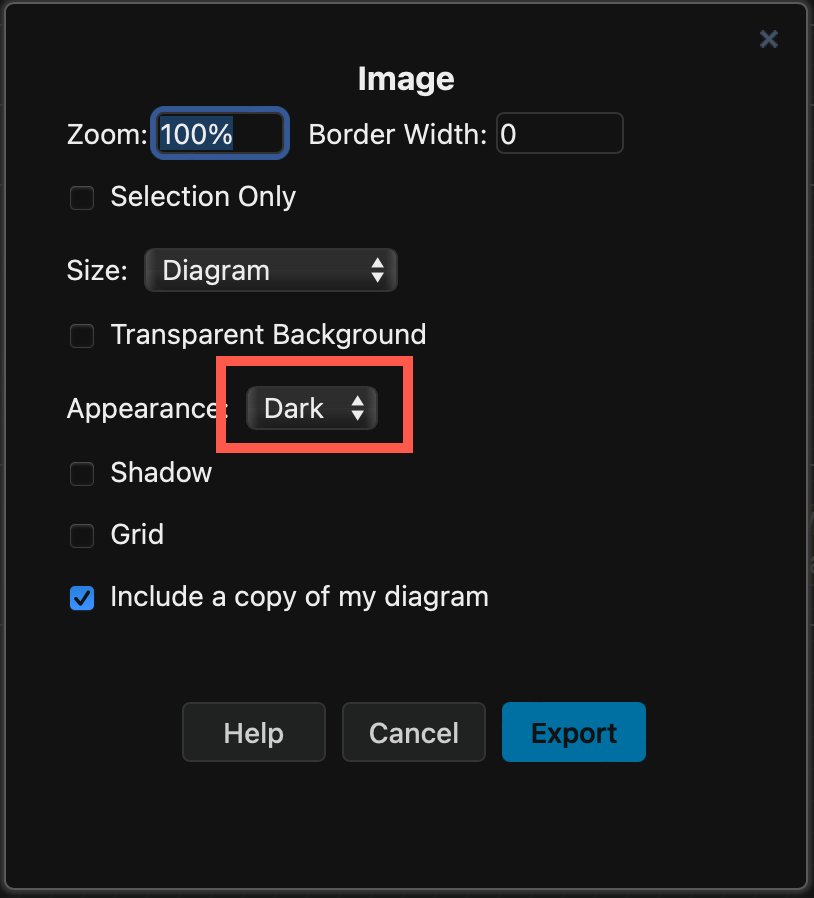The width and height of the screenshot is (814, 898).
Task: Click the Border Width input field
Action: pos(559,133)
